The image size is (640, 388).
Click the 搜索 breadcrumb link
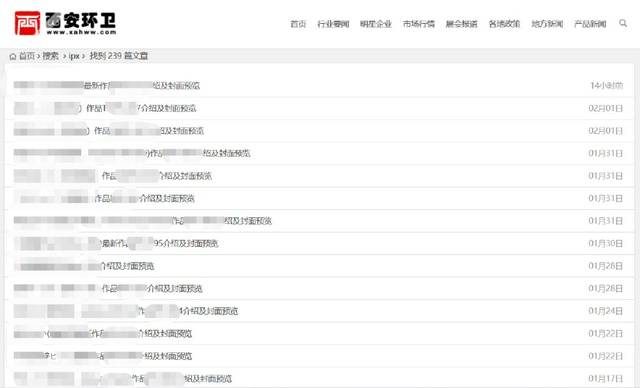pos(51,56)
